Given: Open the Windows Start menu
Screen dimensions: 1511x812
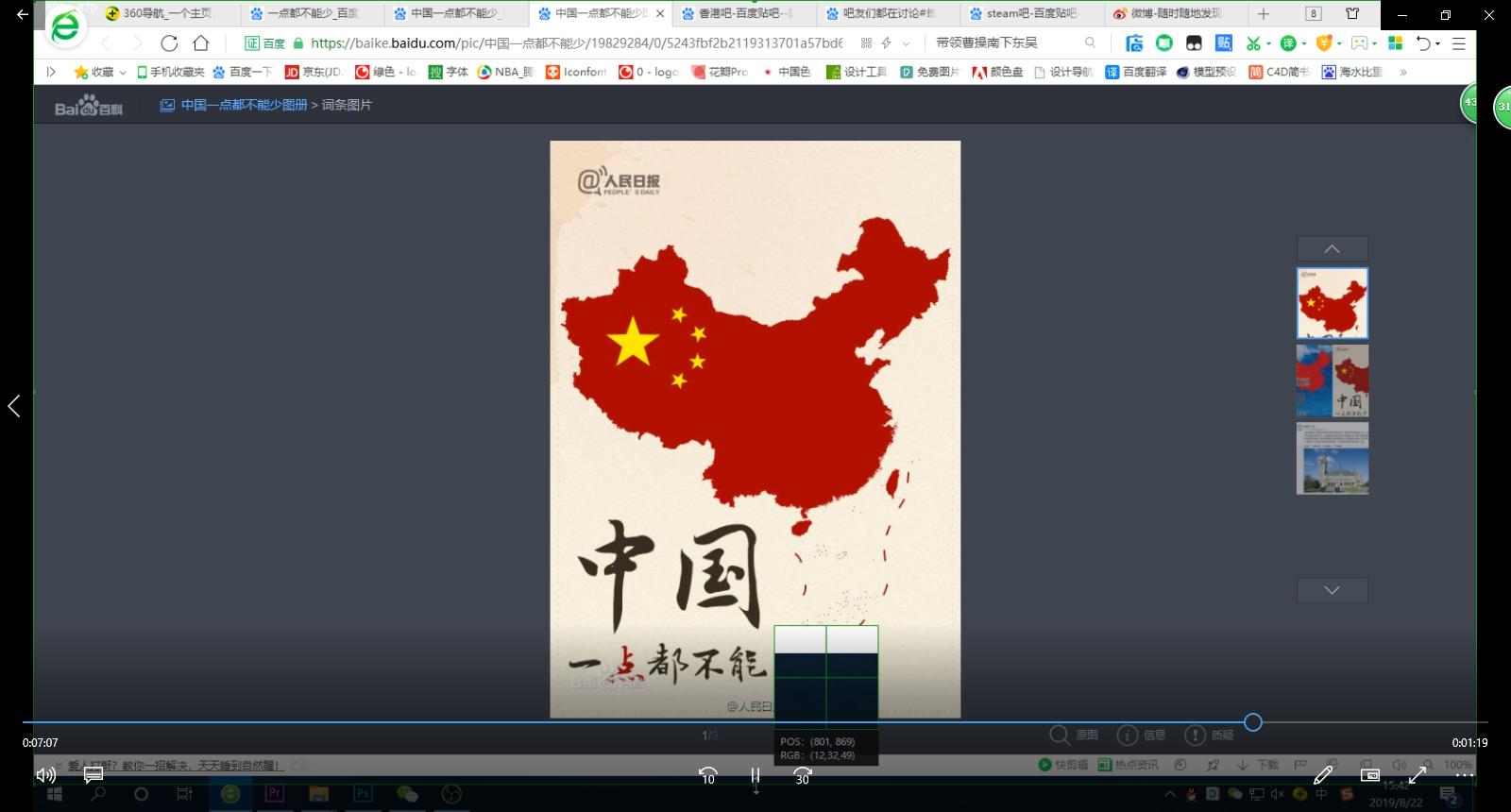Looking at the screenshot, I should coord(54,794).
